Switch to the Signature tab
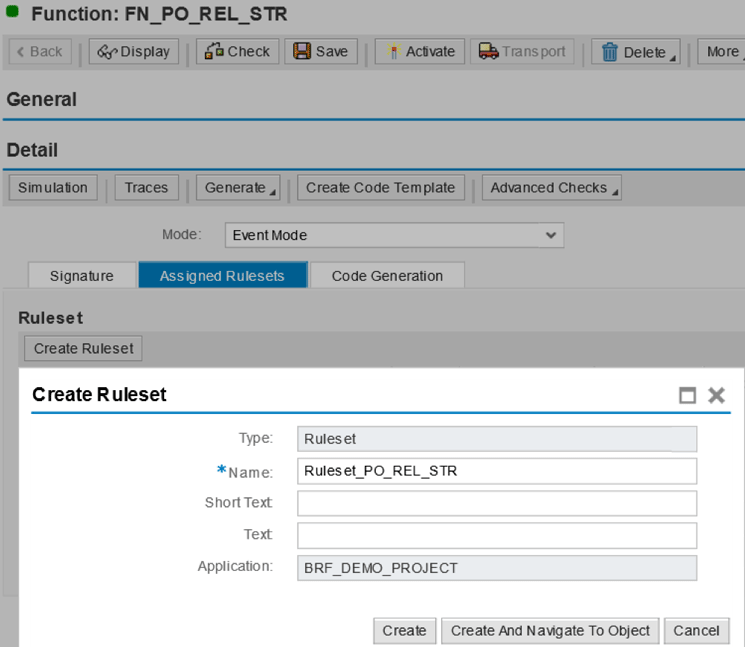 (x=82, y=276)
